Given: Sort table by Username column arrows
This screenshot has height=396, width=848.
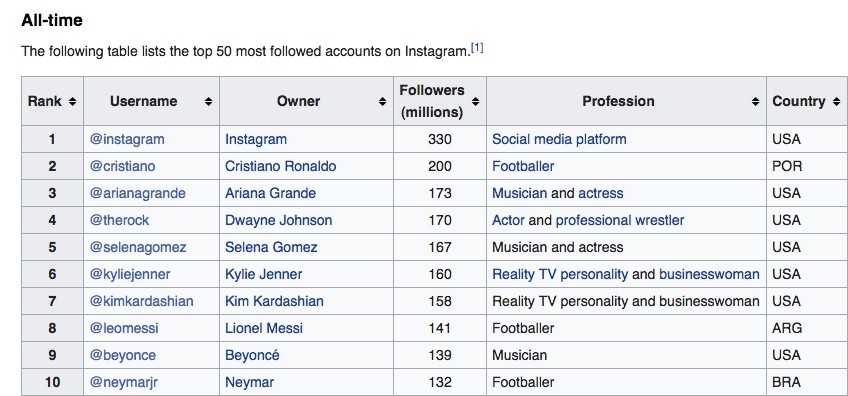Looking at the screenshot, I should 208,101.
